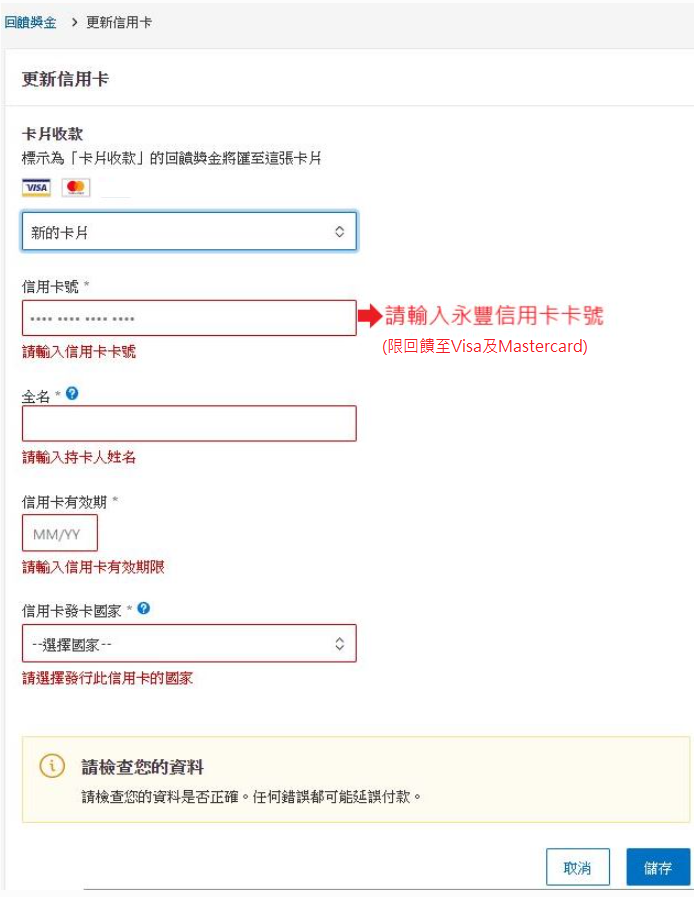Expand the --選擇國家-- country dropdown

tap(188, 644)
